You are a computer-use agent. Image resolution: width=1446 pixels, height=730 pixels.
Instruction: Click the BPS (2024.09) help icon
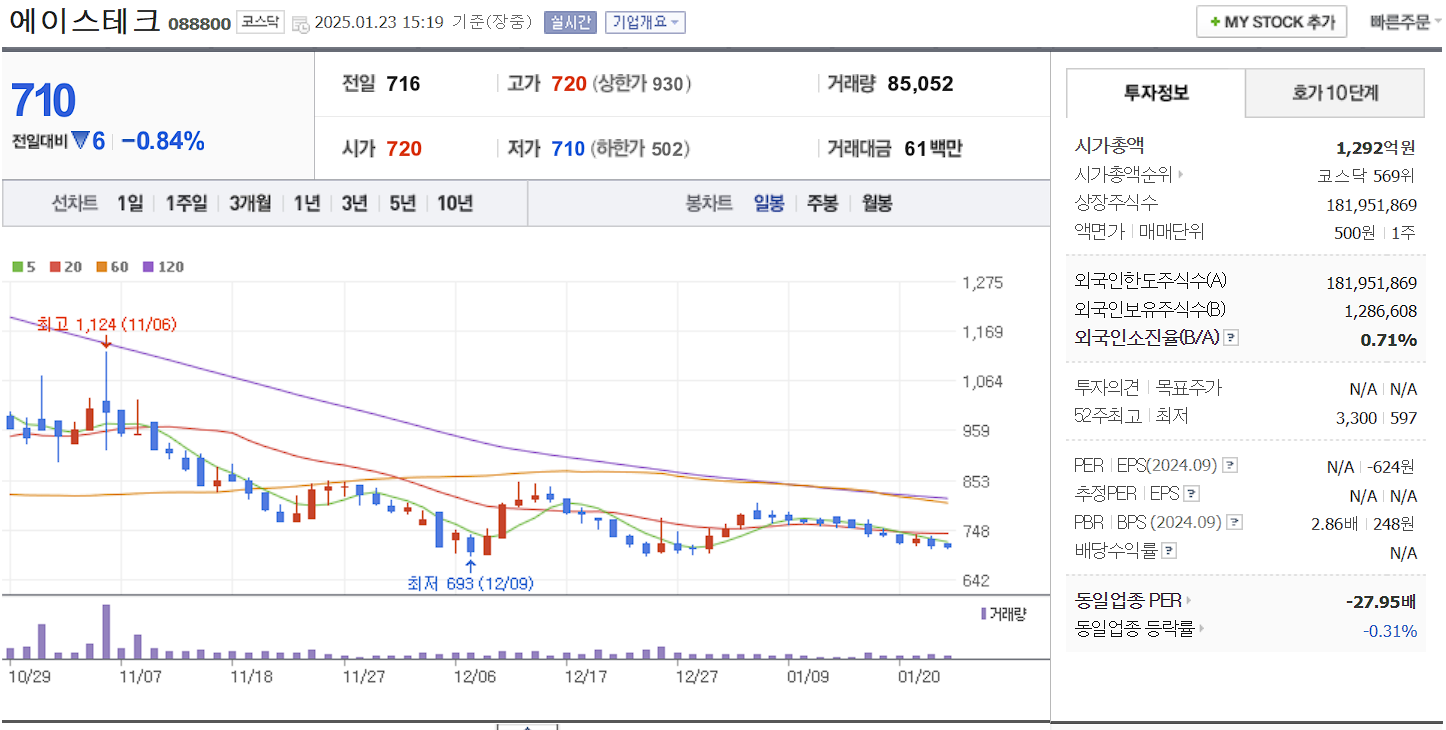point(1237,521)
